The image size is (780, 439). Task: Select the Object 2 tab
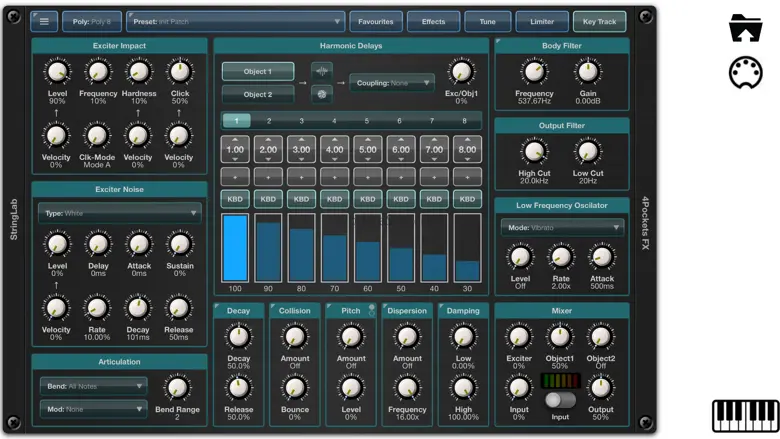(258, 94)
